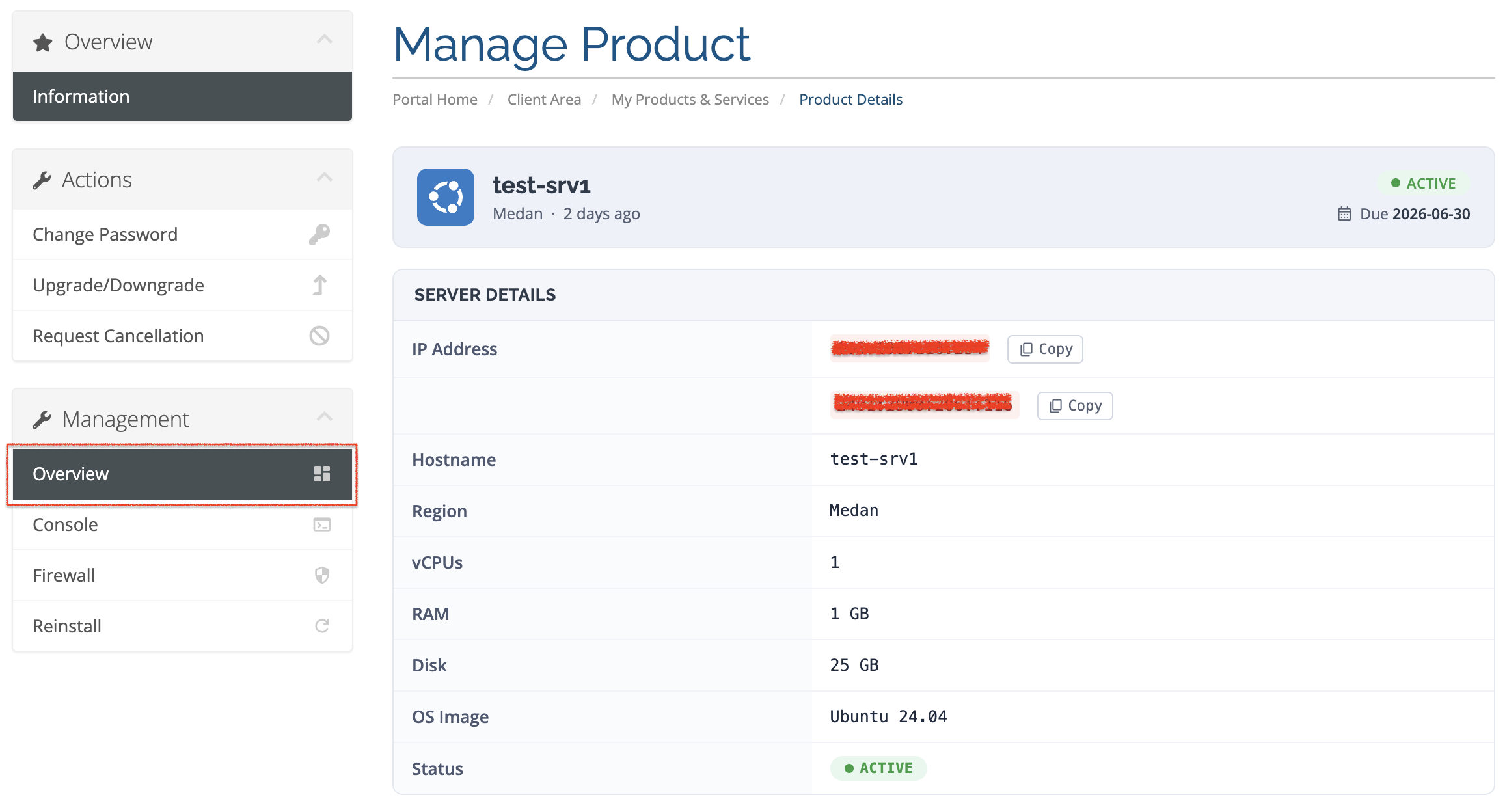
Task: Open Upgrade/Downgrade action
Action: 182,285
